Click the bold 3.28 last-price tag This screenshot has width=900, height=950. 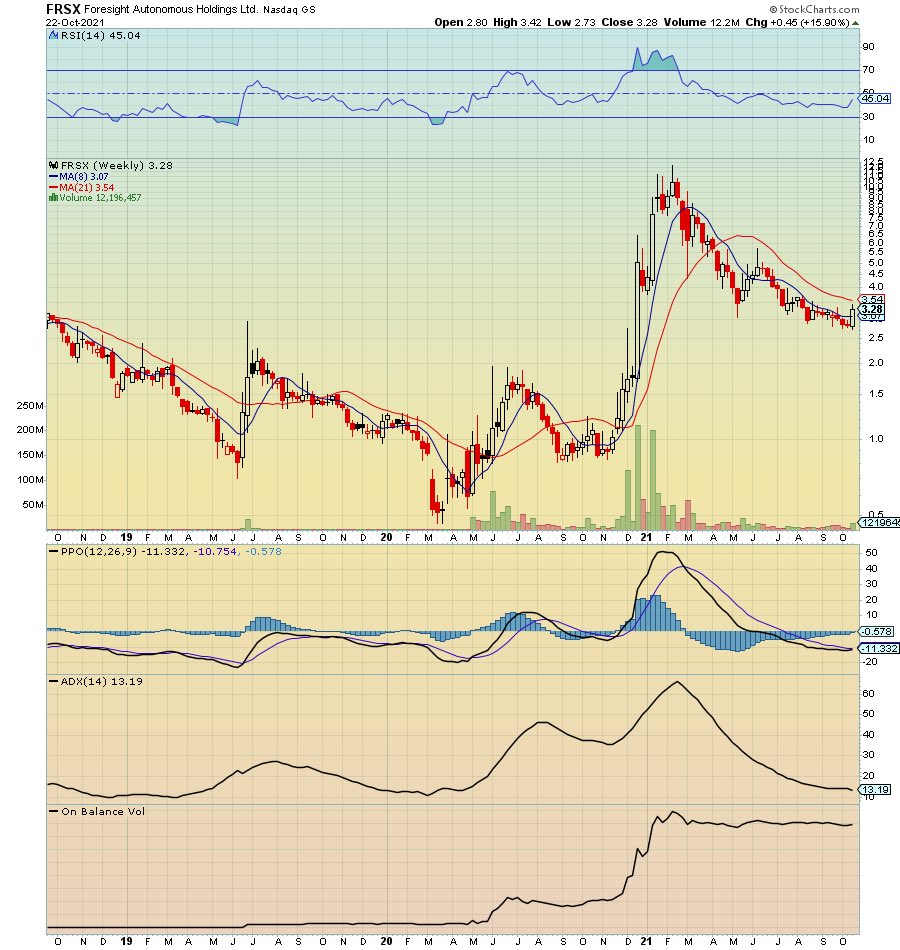[872, 309]
